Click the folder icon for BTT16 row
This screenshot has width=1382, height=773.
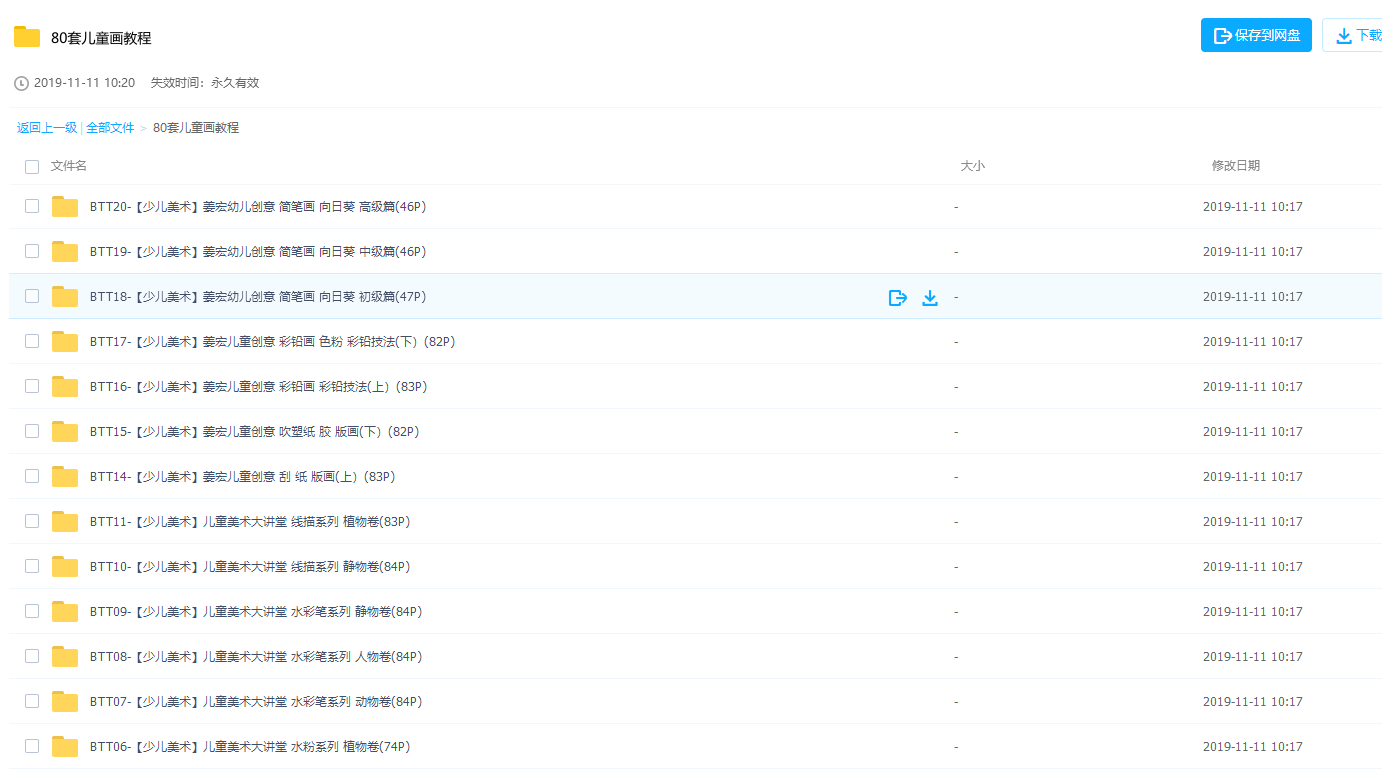click(65, 387)
